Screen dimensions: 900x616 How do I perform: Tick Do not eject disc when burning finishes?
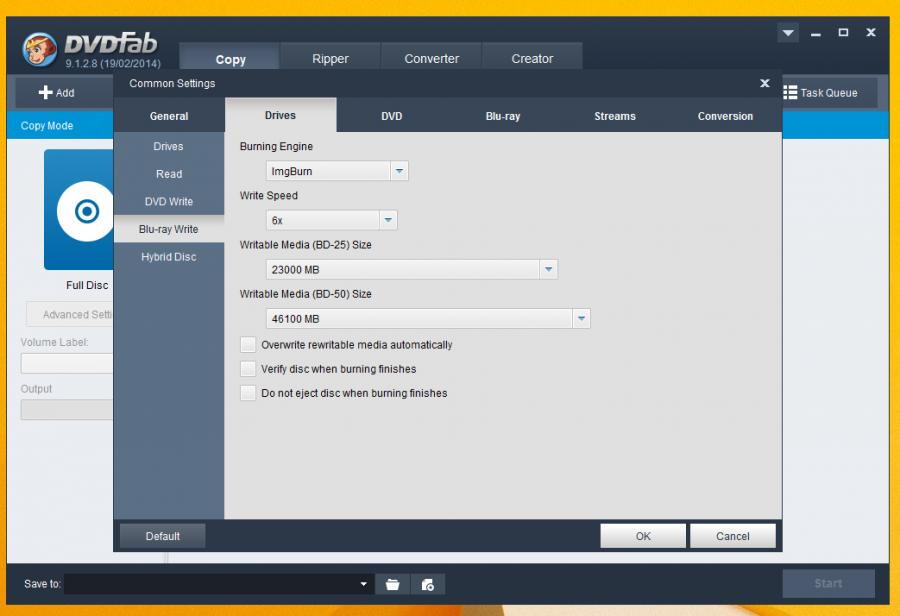(x=248, y=393)
